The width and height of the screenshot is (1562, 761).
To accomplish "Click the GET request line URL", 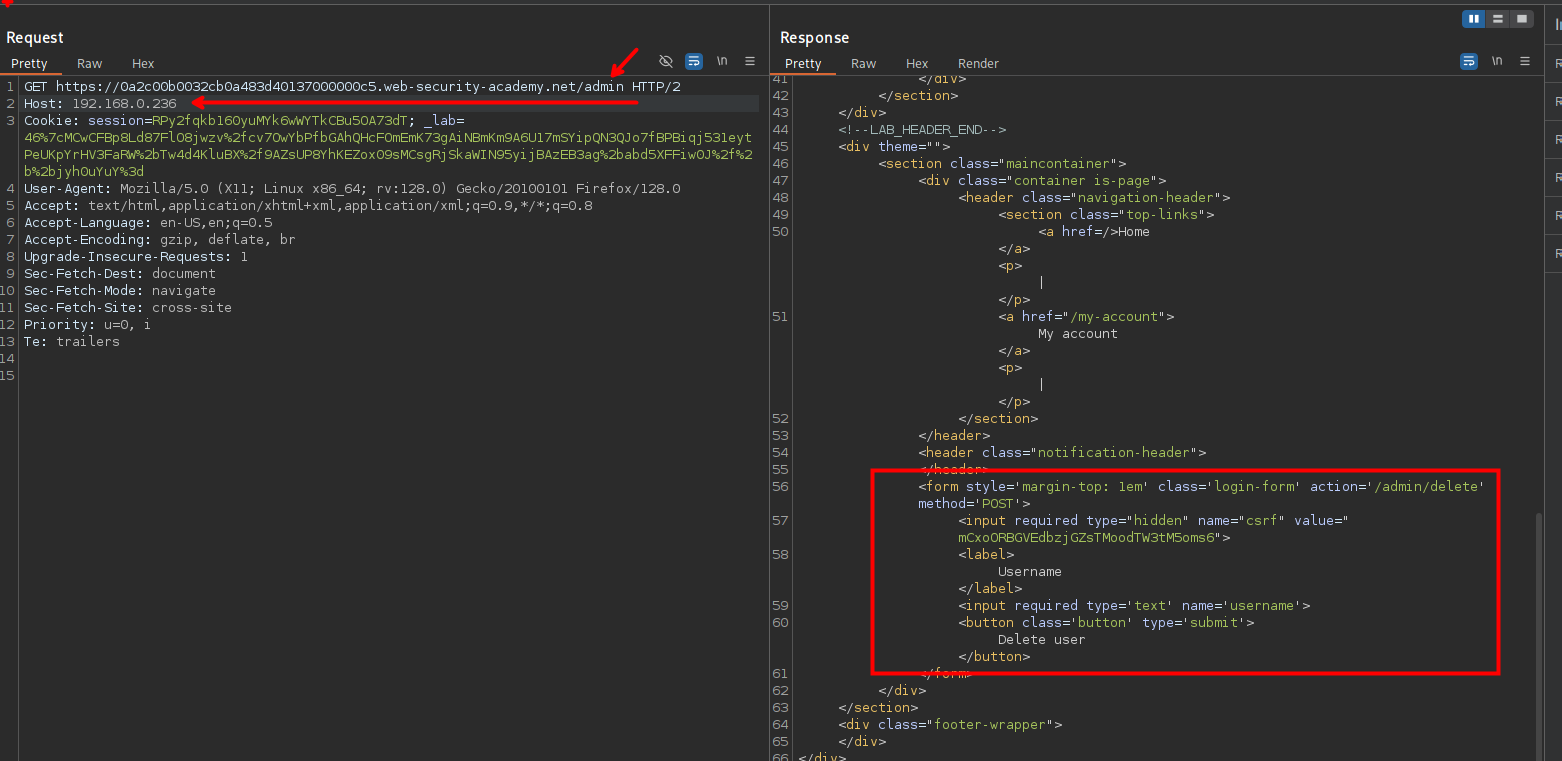I will (340, 87).
